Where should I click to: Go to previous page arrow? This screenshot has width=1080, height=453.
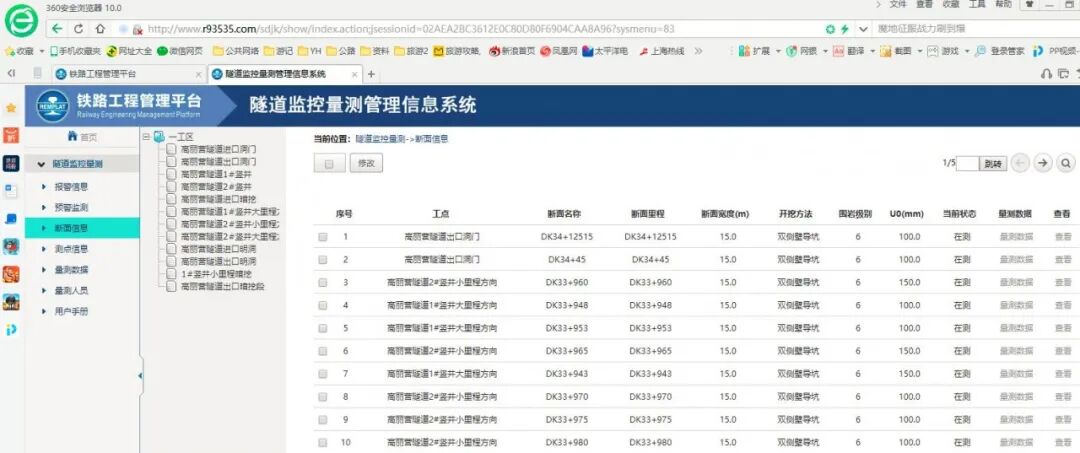(x=1020, y=163)
